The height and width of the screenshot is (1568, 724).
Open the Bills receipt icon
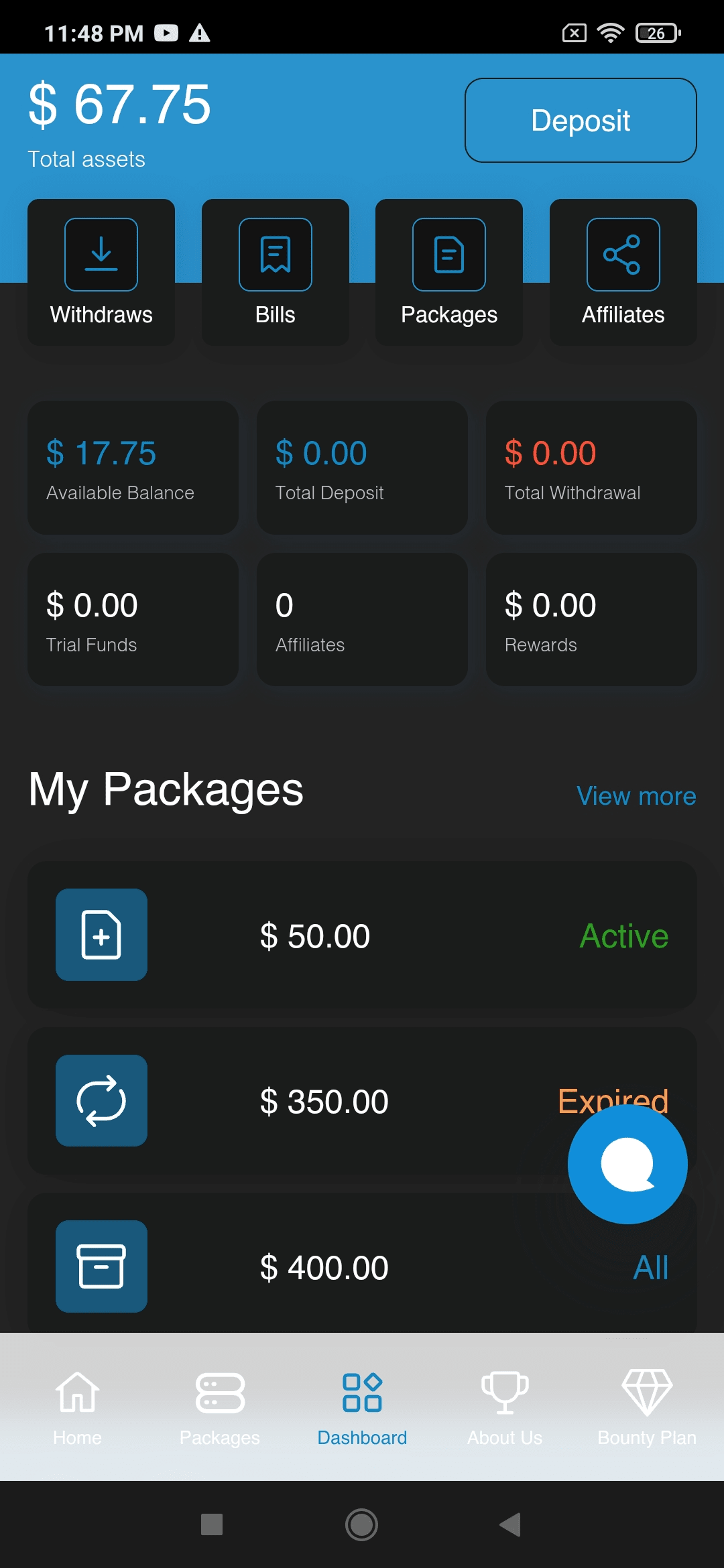point(276,255)
